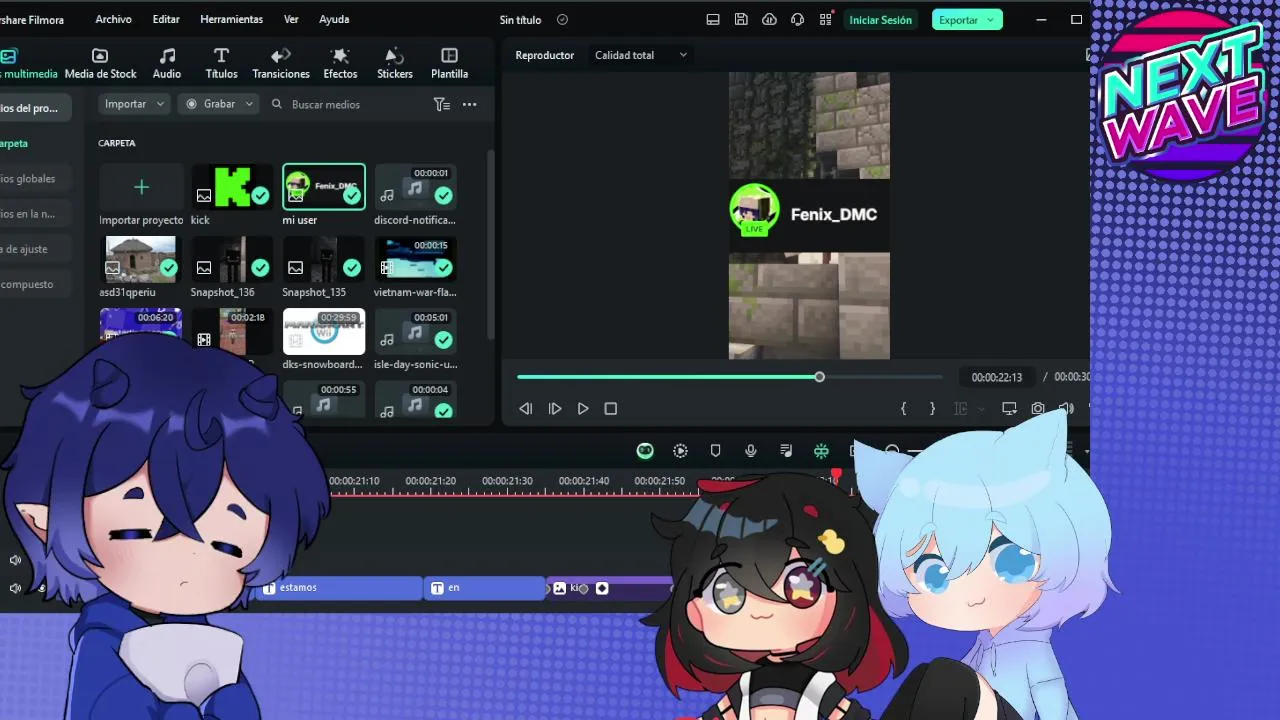
Task: Select the 'en' title clip on timeline
Action: [485, 588]
